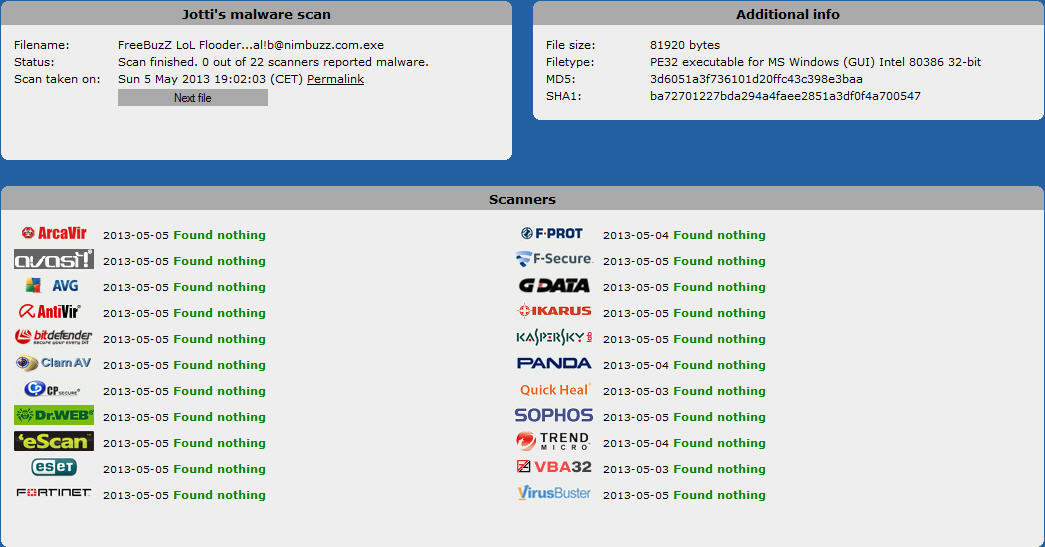Screen dimensions: 1045x547
Task: Click the Additional info panel header
Action: 787,14
